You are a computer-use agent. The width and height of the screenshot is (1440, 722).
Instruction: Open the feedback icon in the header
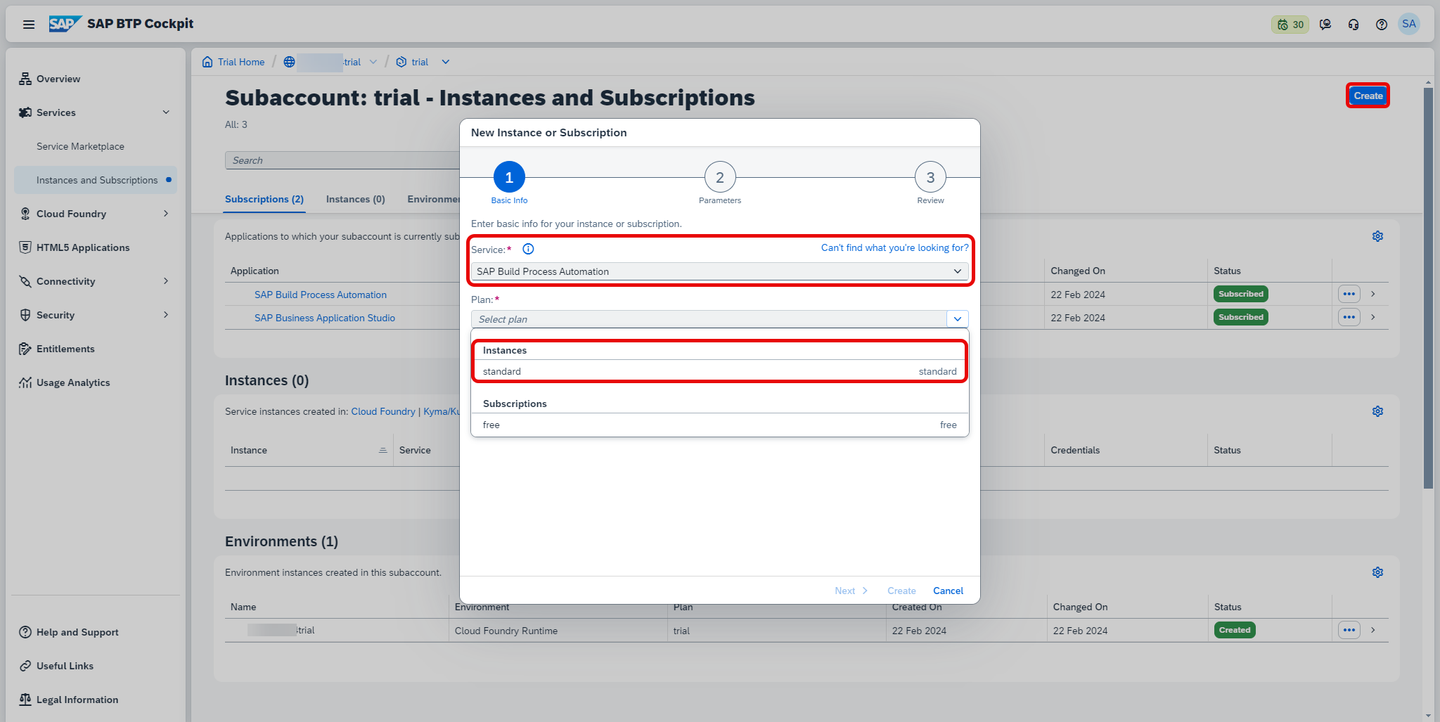[x=1326, y=24]
